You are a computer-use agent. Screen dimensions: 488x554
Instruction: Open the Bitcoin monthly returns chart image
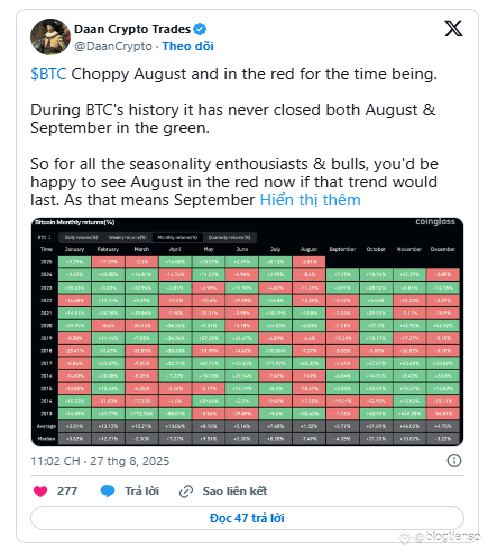coord(247,332)
